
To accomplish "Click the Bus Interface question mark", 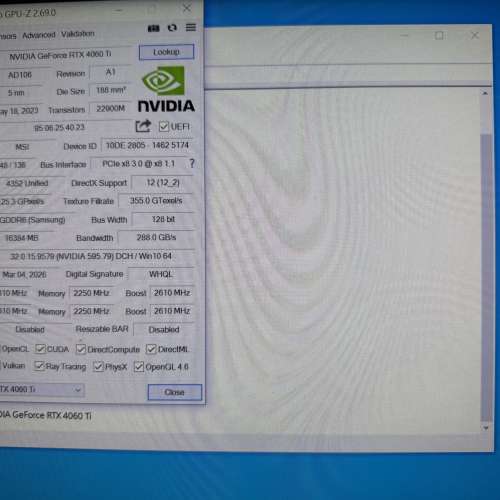I will [192, 163].
